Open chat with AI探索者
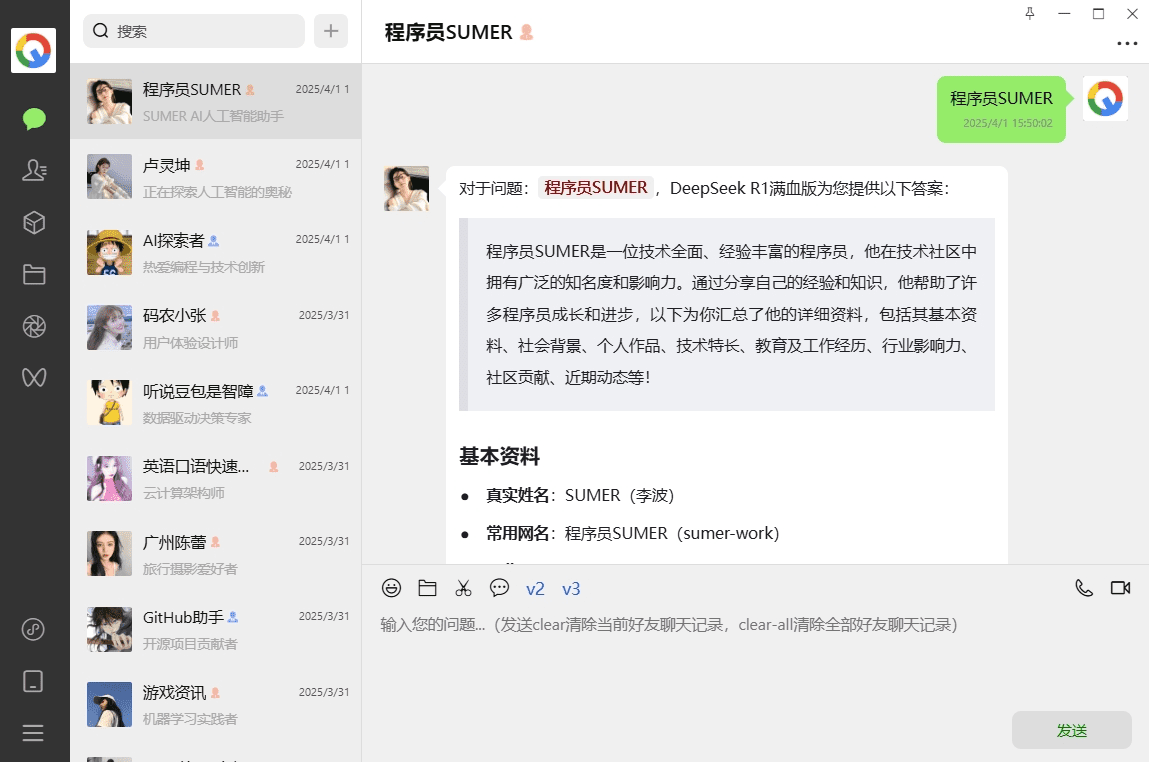The image size is (1149, 762). click(215, 253)
